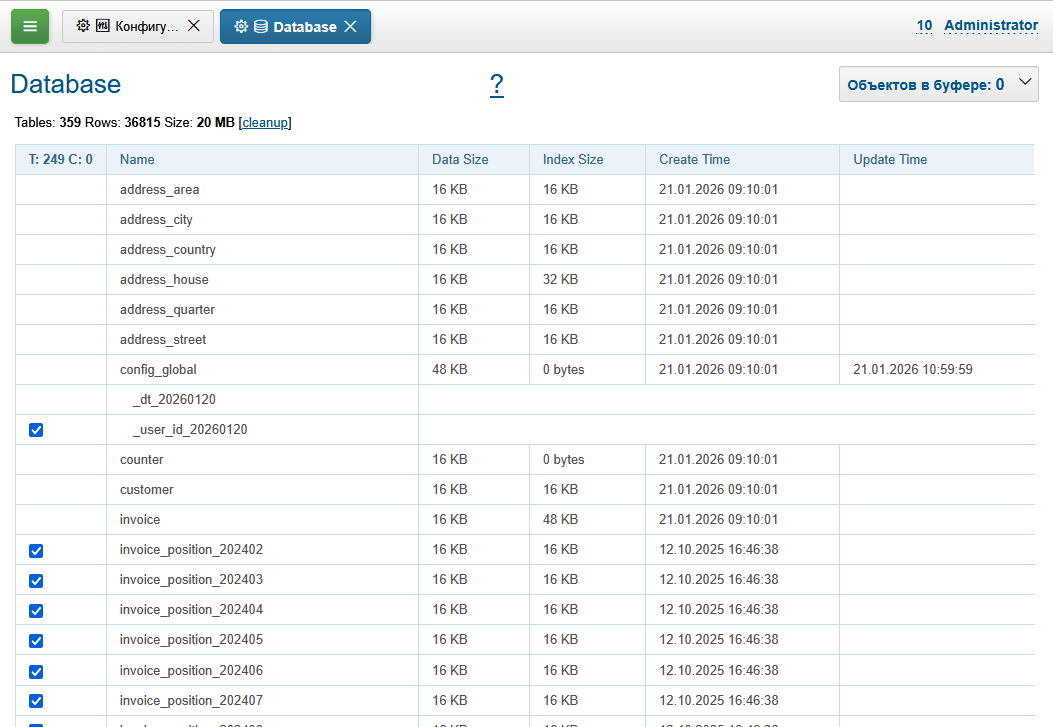Uncheck the _user_id_20260120 checkbox
The width and height of the screenshot is (1053, 727).
pos(37,430)
